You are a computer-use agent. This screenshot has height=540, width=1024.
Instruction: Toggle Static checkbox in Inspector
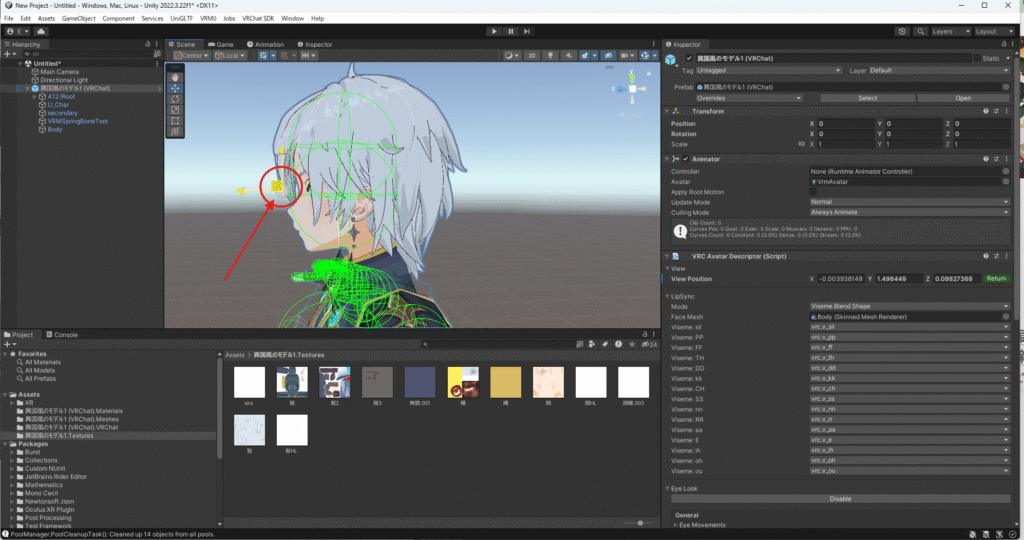click(977, 58)
